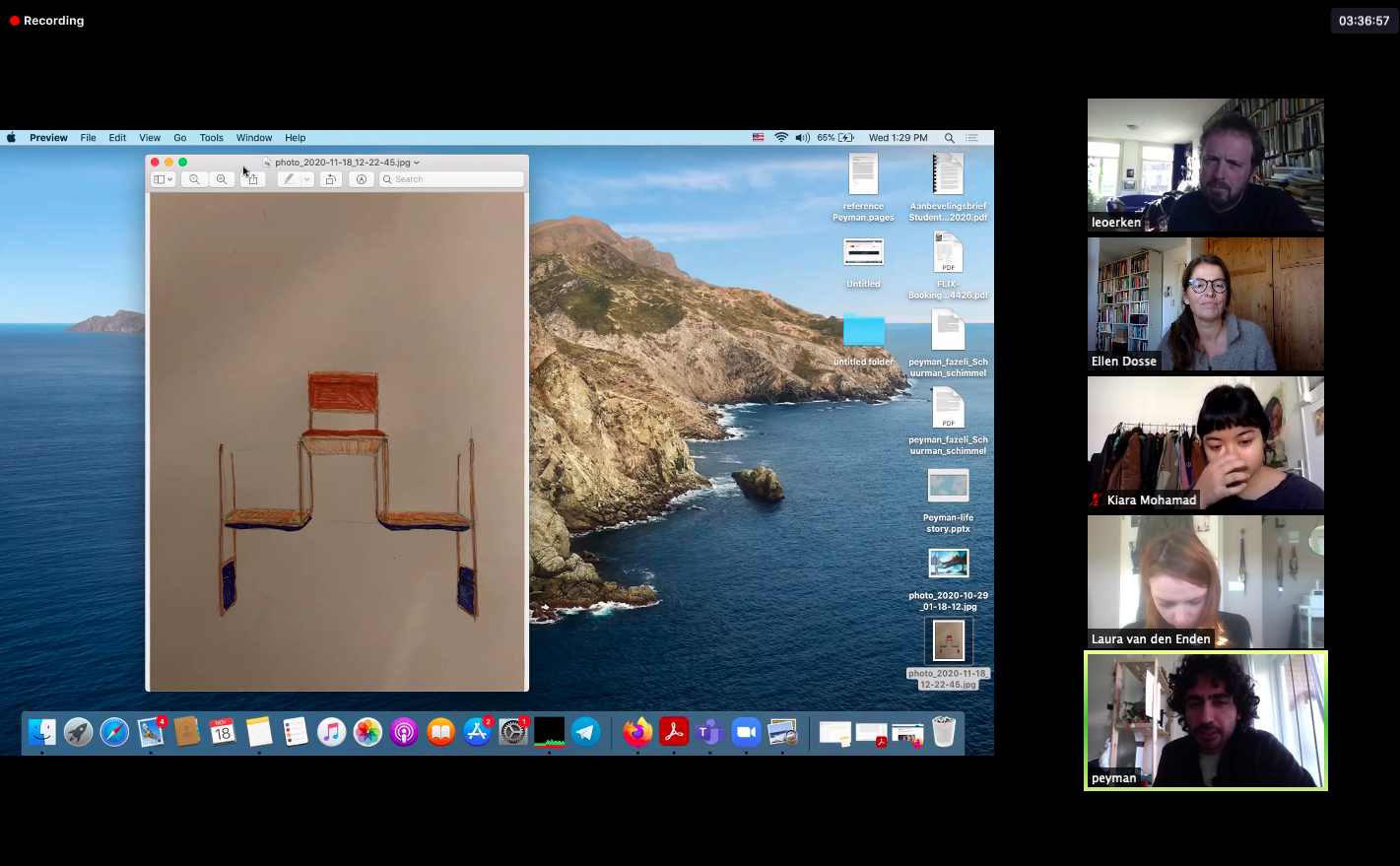Open Adobe Acrobat from the Dock
This screenshot has height=866, width=1400.
(674, 732)
